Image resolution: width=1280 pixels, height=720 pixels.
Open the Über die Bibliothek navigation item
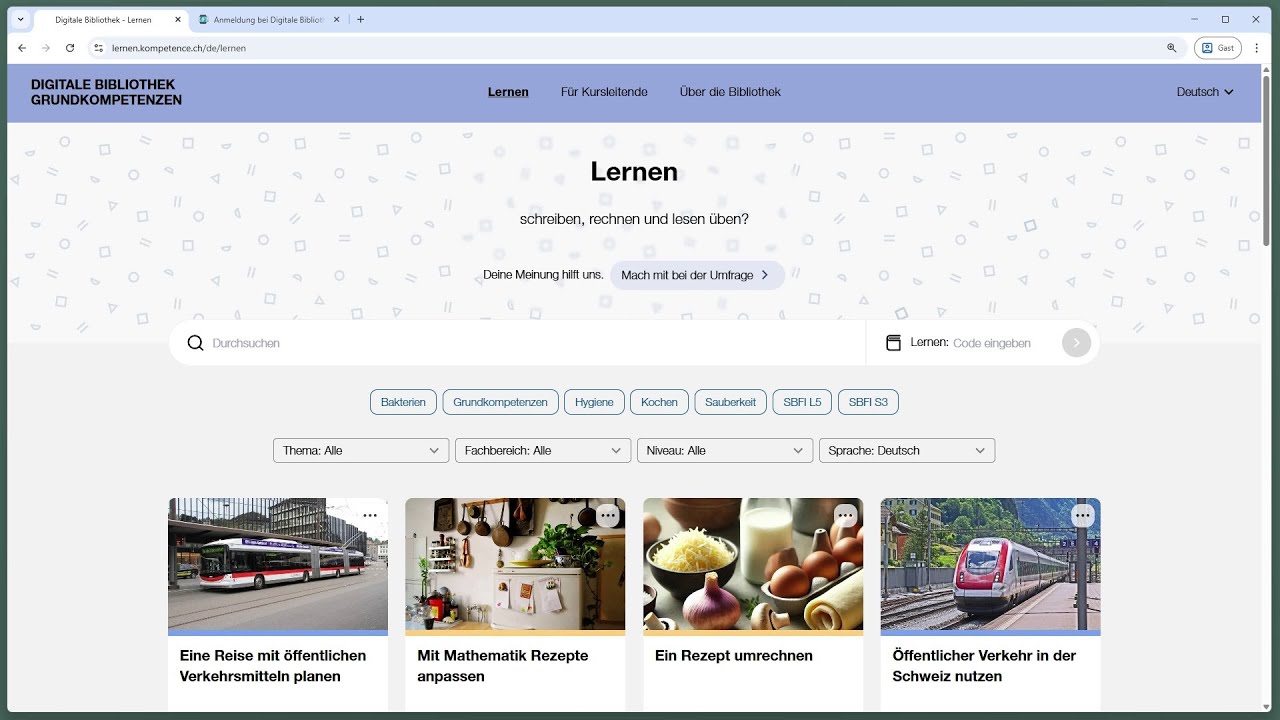point(730,92)
